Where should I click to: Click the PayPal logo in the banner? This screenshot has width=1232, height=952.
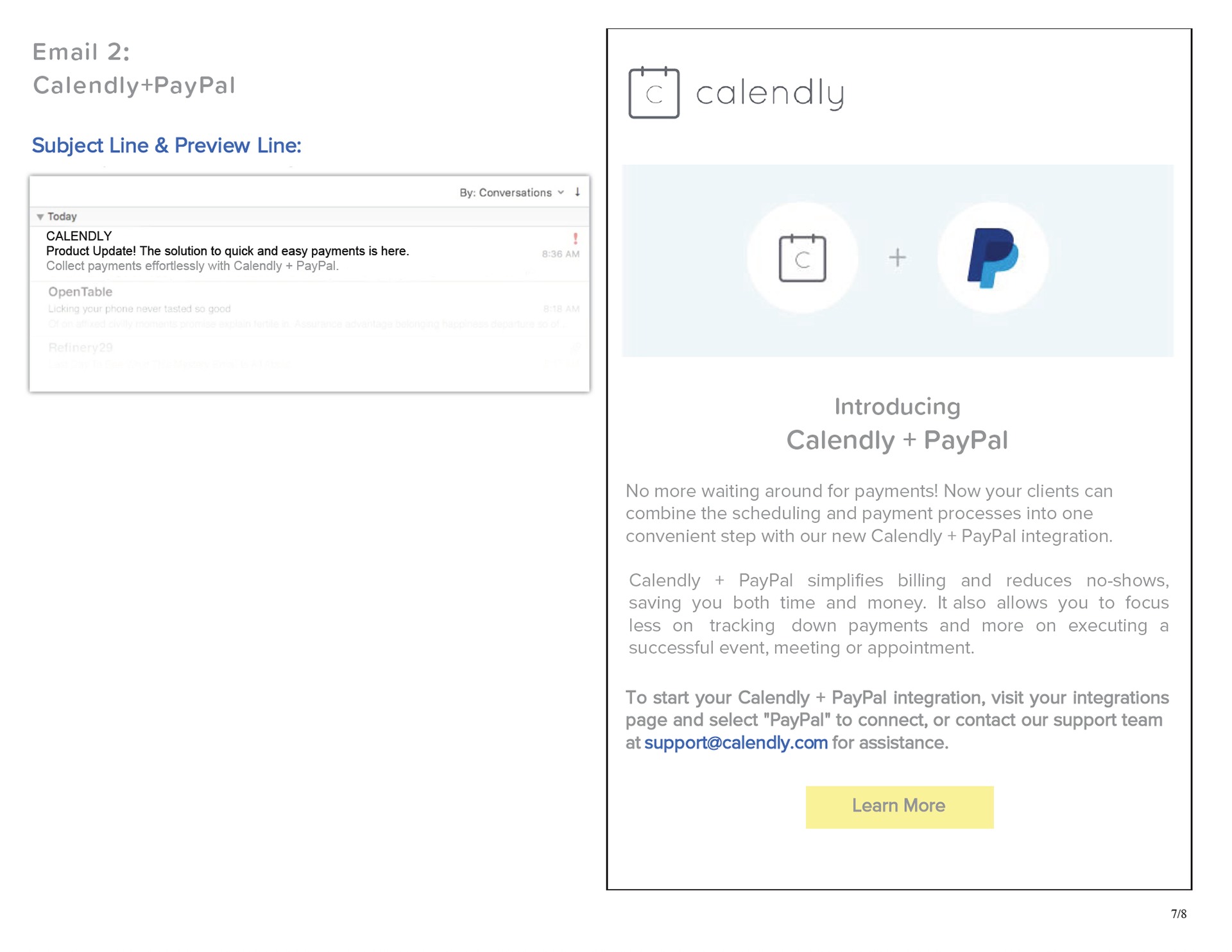[x=992, y=258]
